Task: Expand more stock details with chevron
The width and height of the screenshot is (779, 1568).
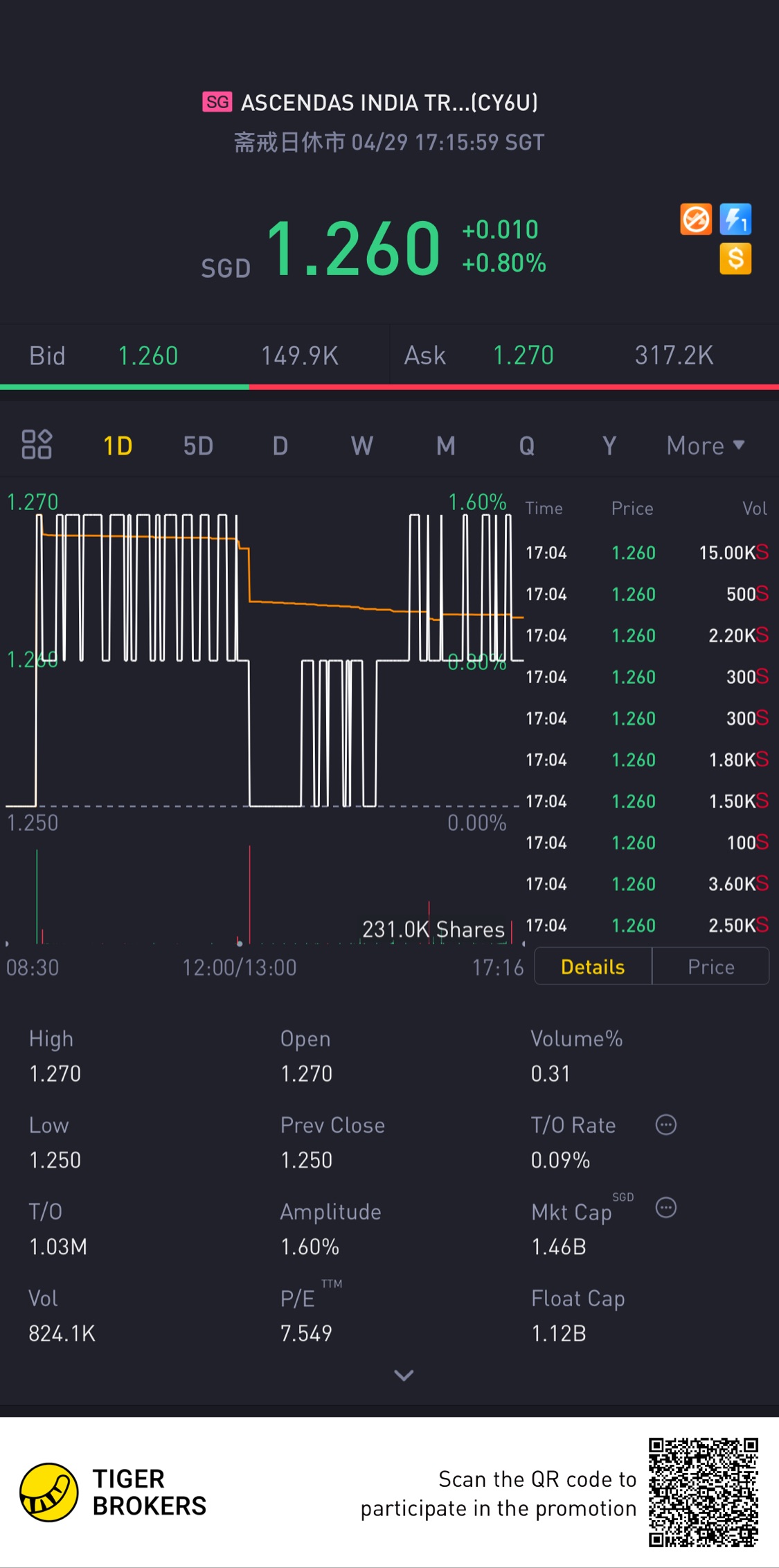Action: (404, 1375)
